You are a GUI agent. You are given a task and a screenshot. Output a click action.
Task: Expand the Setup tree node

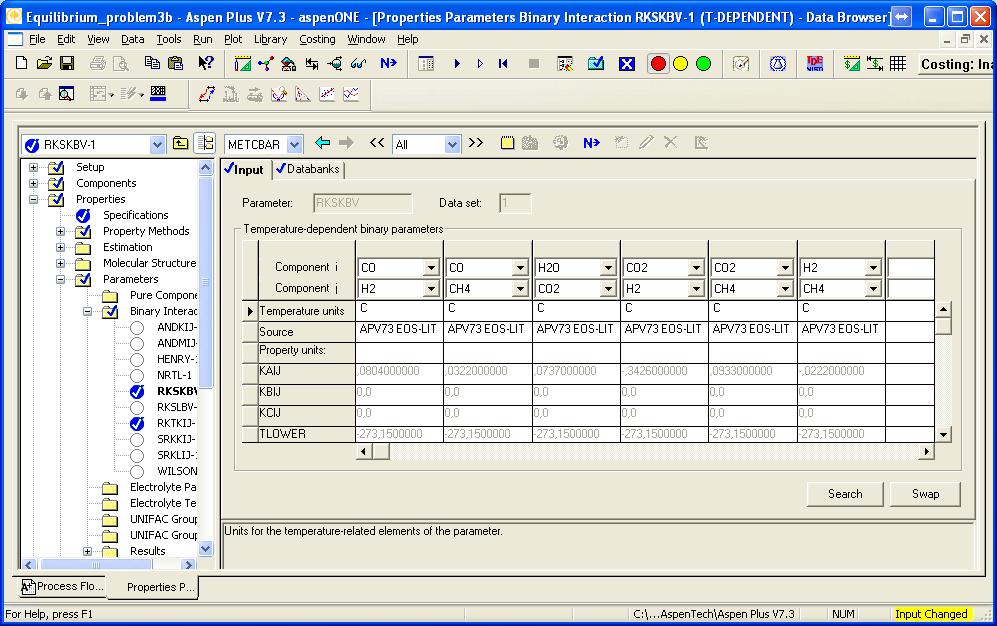[34, 167]
